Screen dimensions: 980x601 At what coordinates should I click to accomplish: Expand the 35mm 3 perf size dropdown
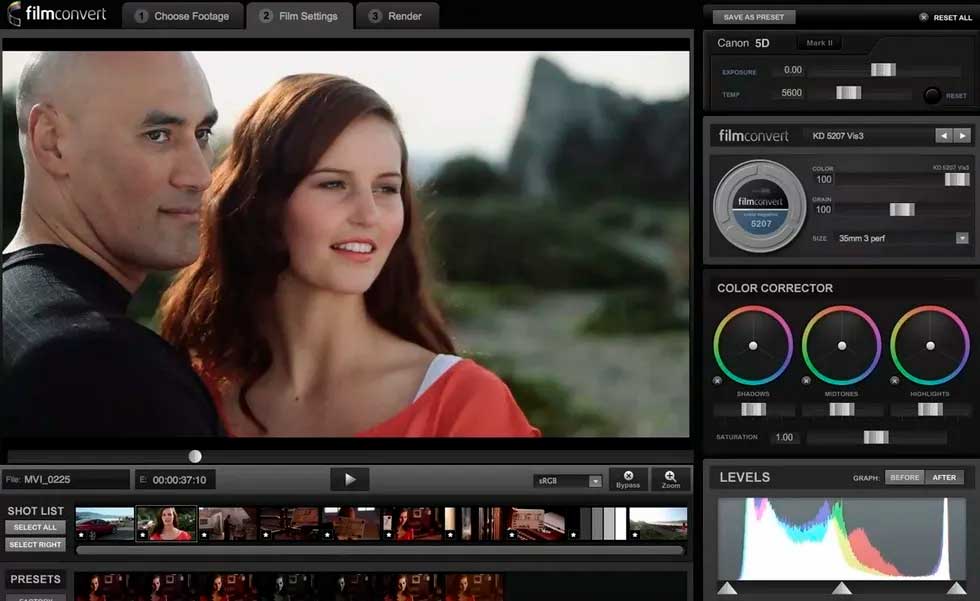961,238
